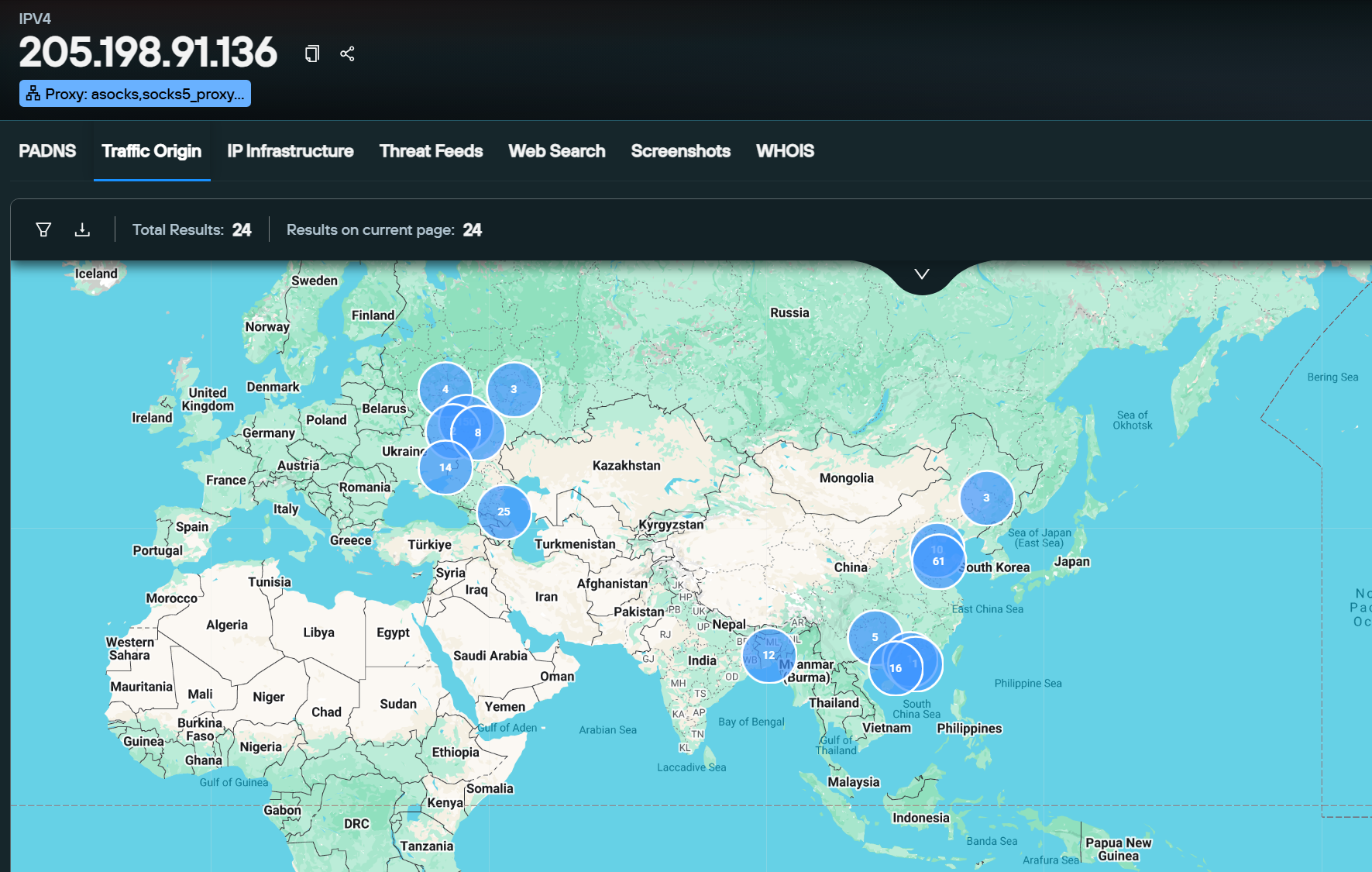Open the cluster of 16 over Southeast Asia
This screenshot has width=1372, height=872.
896,667
